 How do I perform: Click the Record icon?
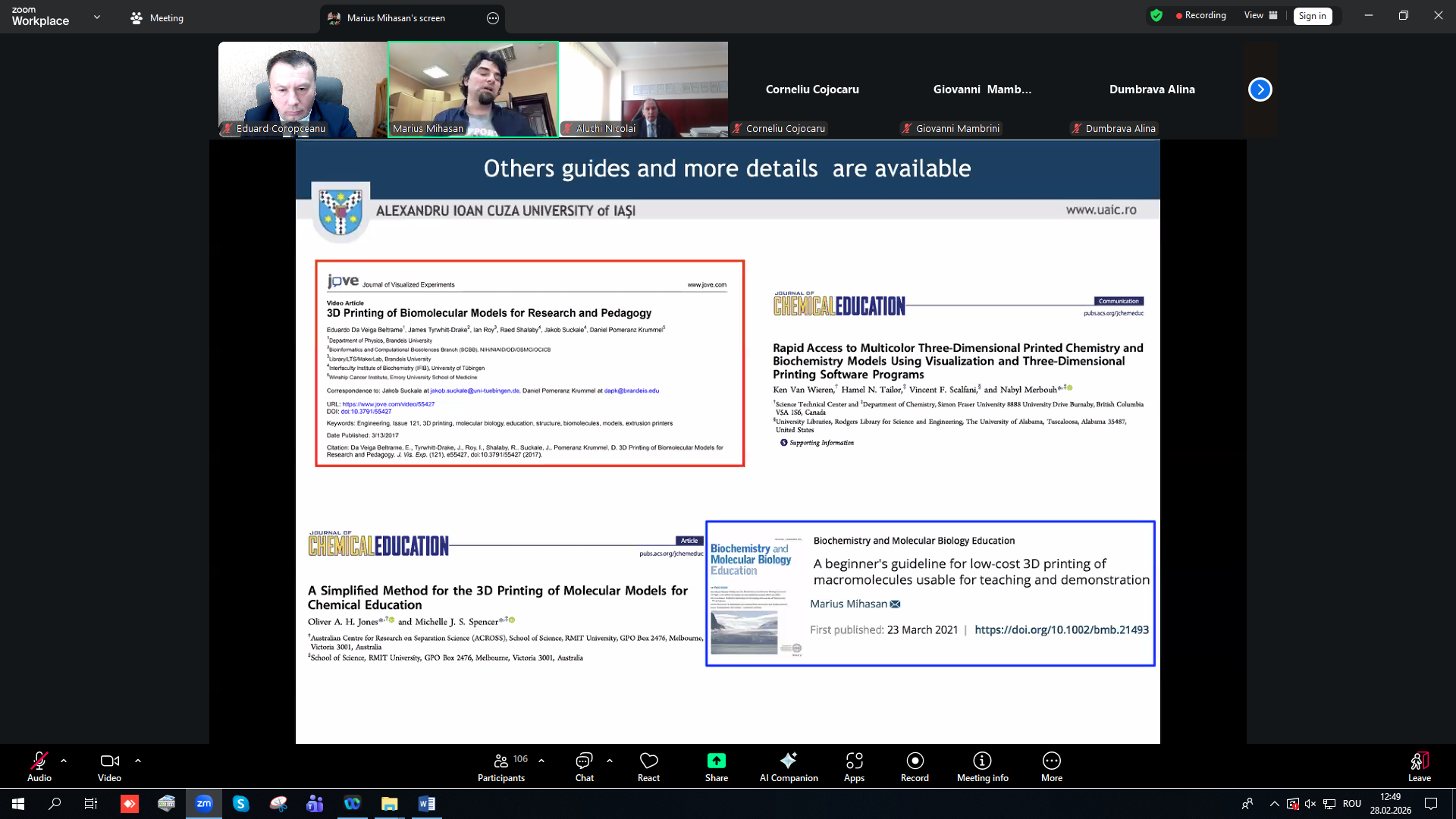coord(915,761)
